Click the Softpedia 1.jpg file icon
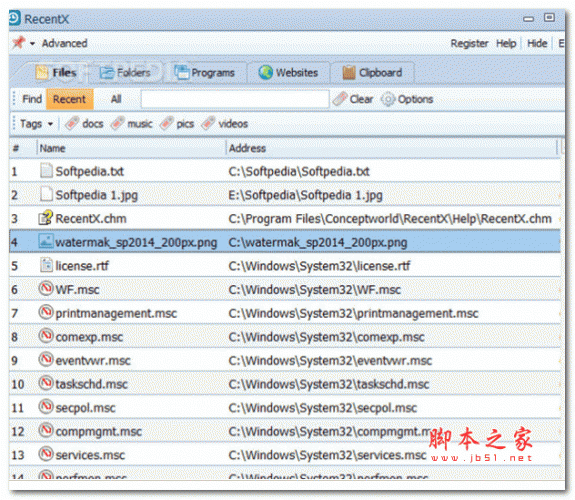Viewport: 575px width, 500px height. pyautogui.click(x=46, y=194)
